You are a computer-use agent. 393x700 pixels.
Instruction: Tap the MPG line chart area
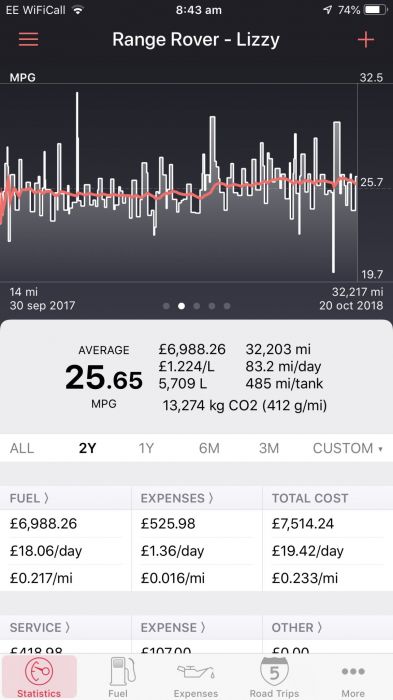[x=179, y=182]
